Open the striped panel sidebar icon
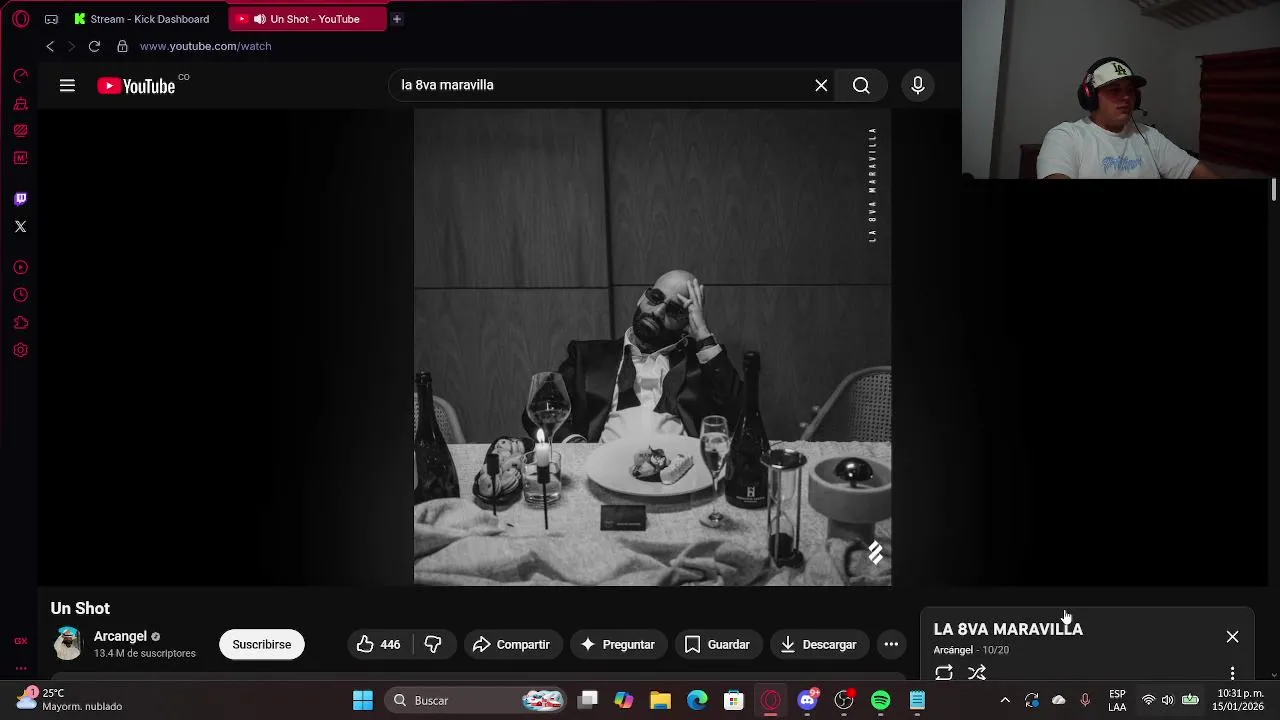 [20, 131]
